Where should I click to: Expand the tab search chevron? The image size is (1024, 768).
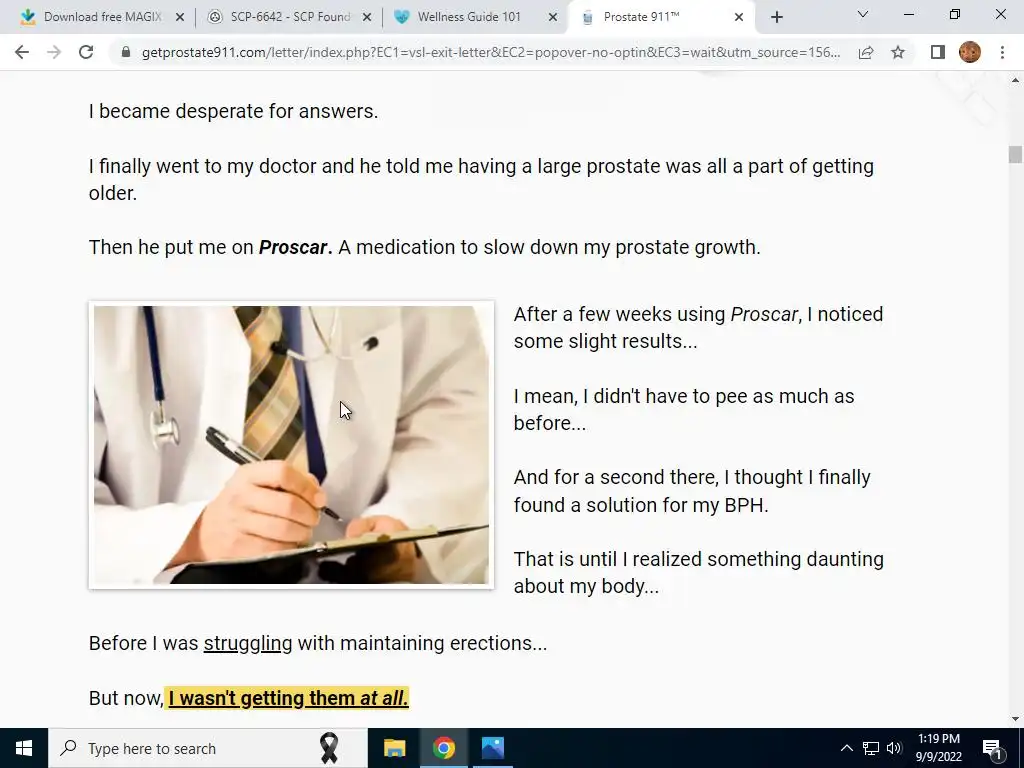863,14
